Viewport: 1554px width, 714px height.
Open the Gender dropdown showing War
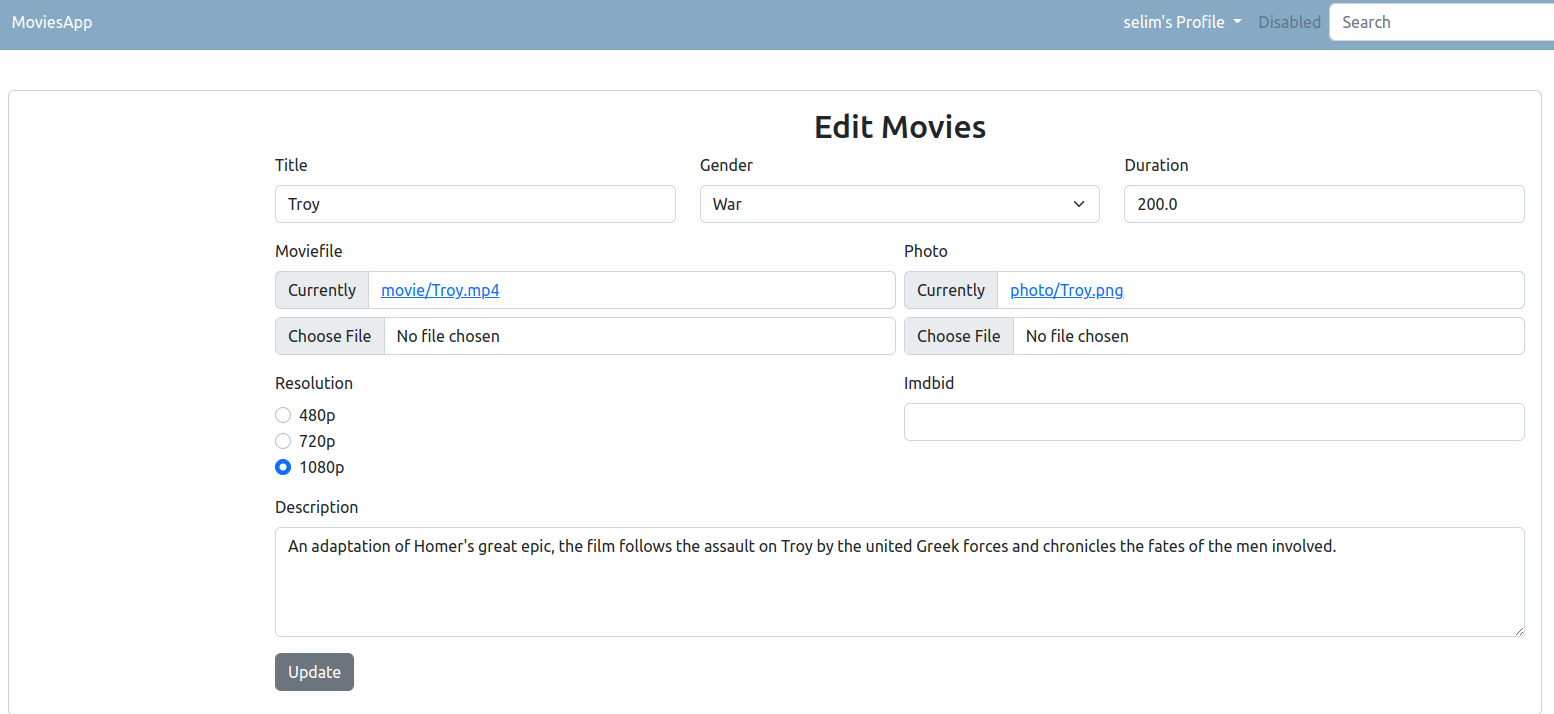[899, 204]
